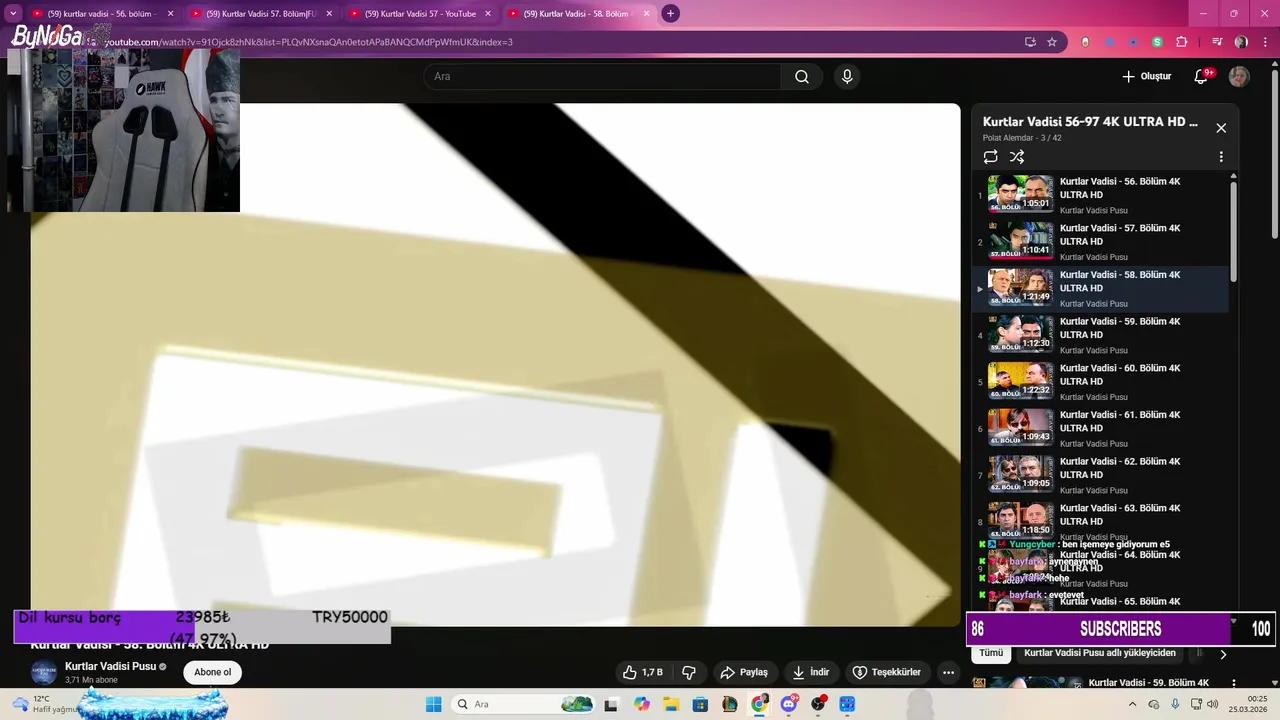The width and height of the screenshot is (1280, 720).
Task: Play 'Kurtlar Vadisi - 57. Bölüm 4K' from playlist
Action: point(1101,242)
